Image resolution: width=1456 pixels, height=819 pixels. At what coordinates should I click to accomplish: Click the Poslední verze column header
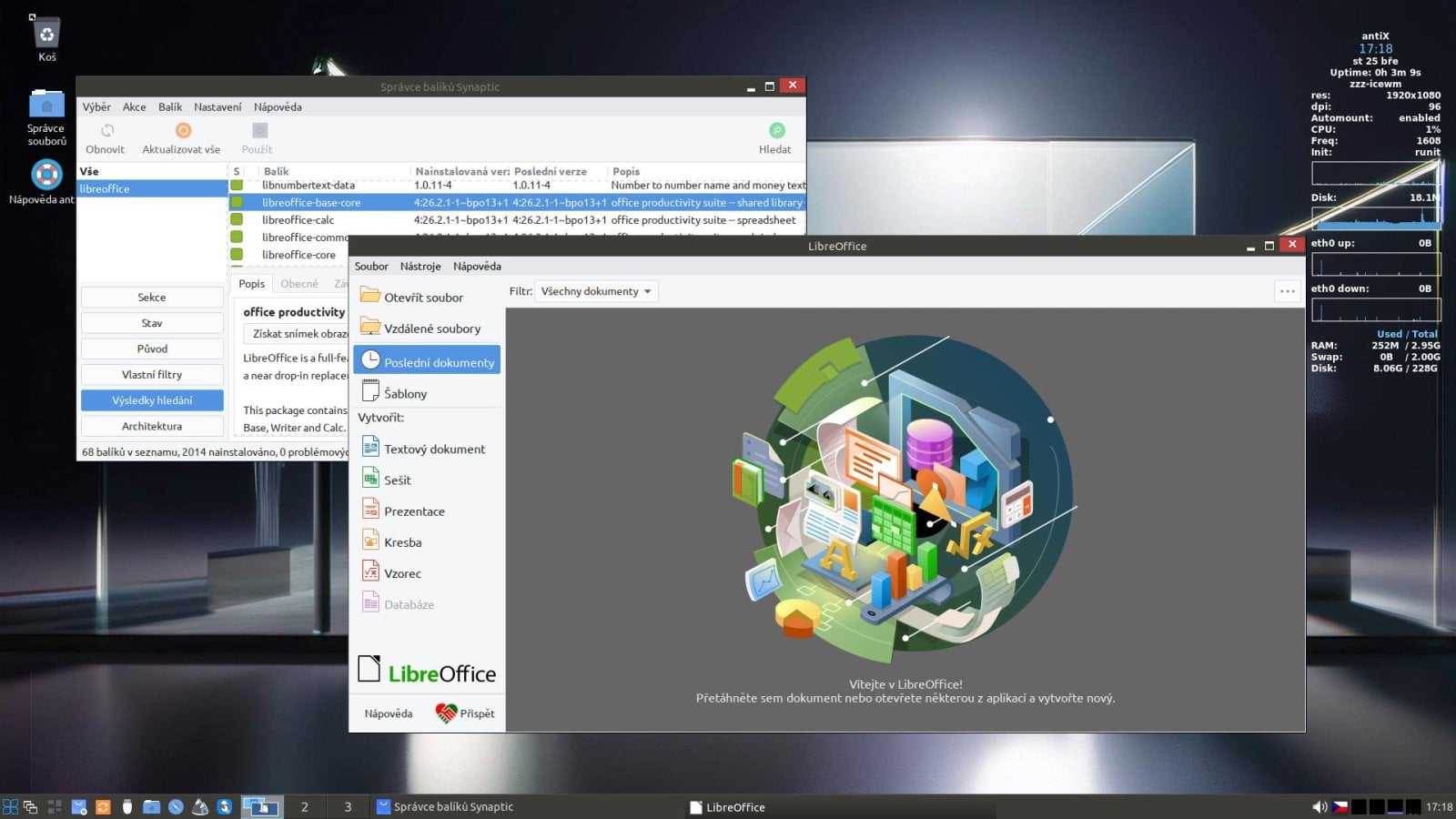(x=558, y=171)
